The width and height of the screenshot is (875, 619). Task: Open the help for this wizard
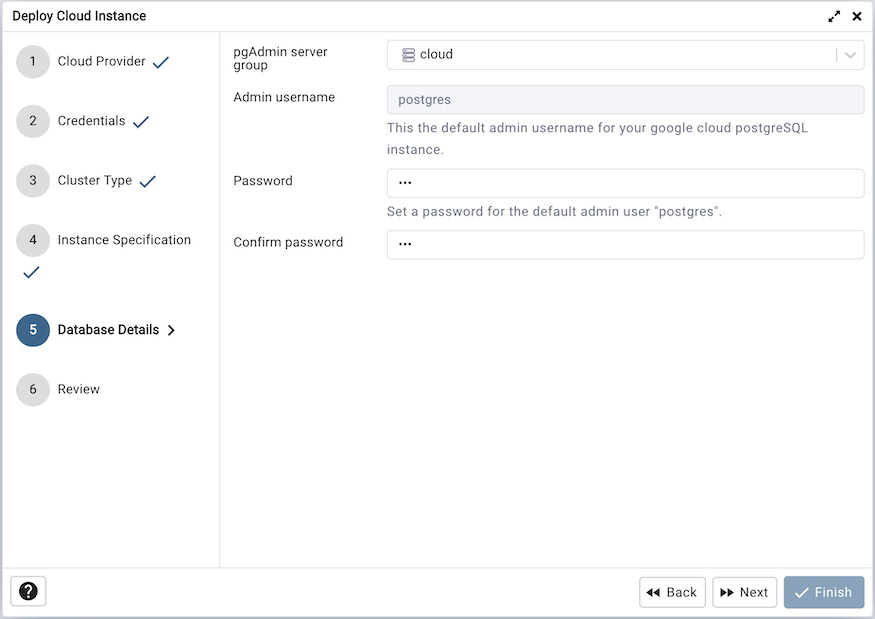click(27, 591)
